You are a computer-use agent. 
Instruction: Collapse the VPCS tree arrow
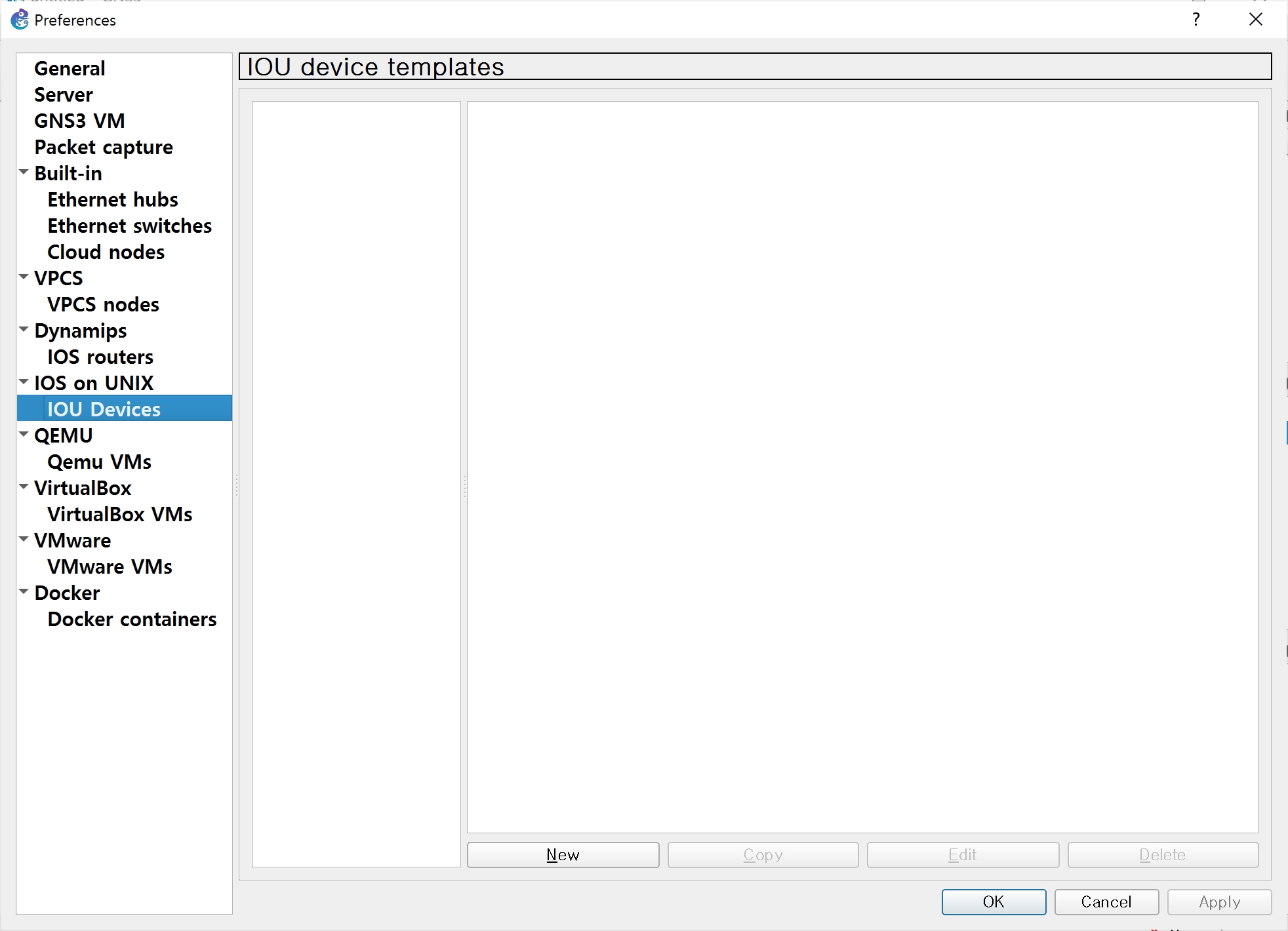pos(24,277)
